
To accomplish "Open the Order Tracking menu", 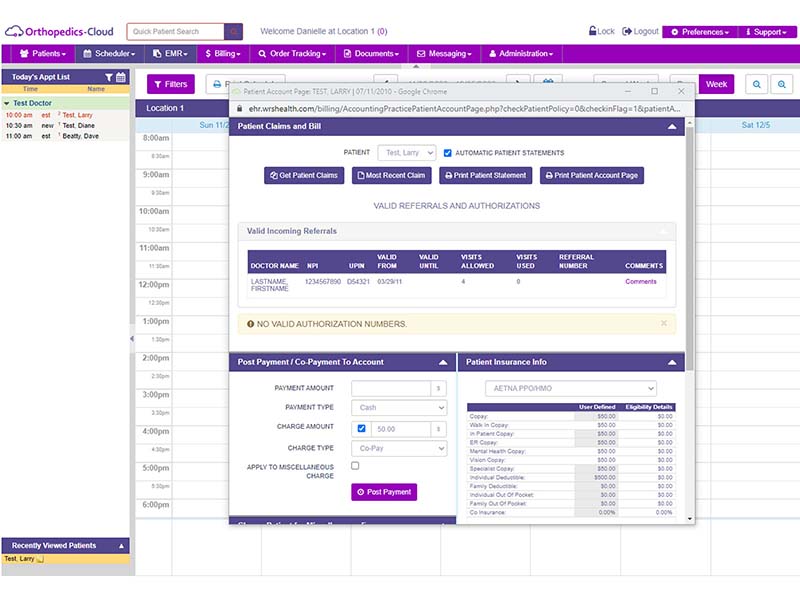I will click(x=292, y=54).
